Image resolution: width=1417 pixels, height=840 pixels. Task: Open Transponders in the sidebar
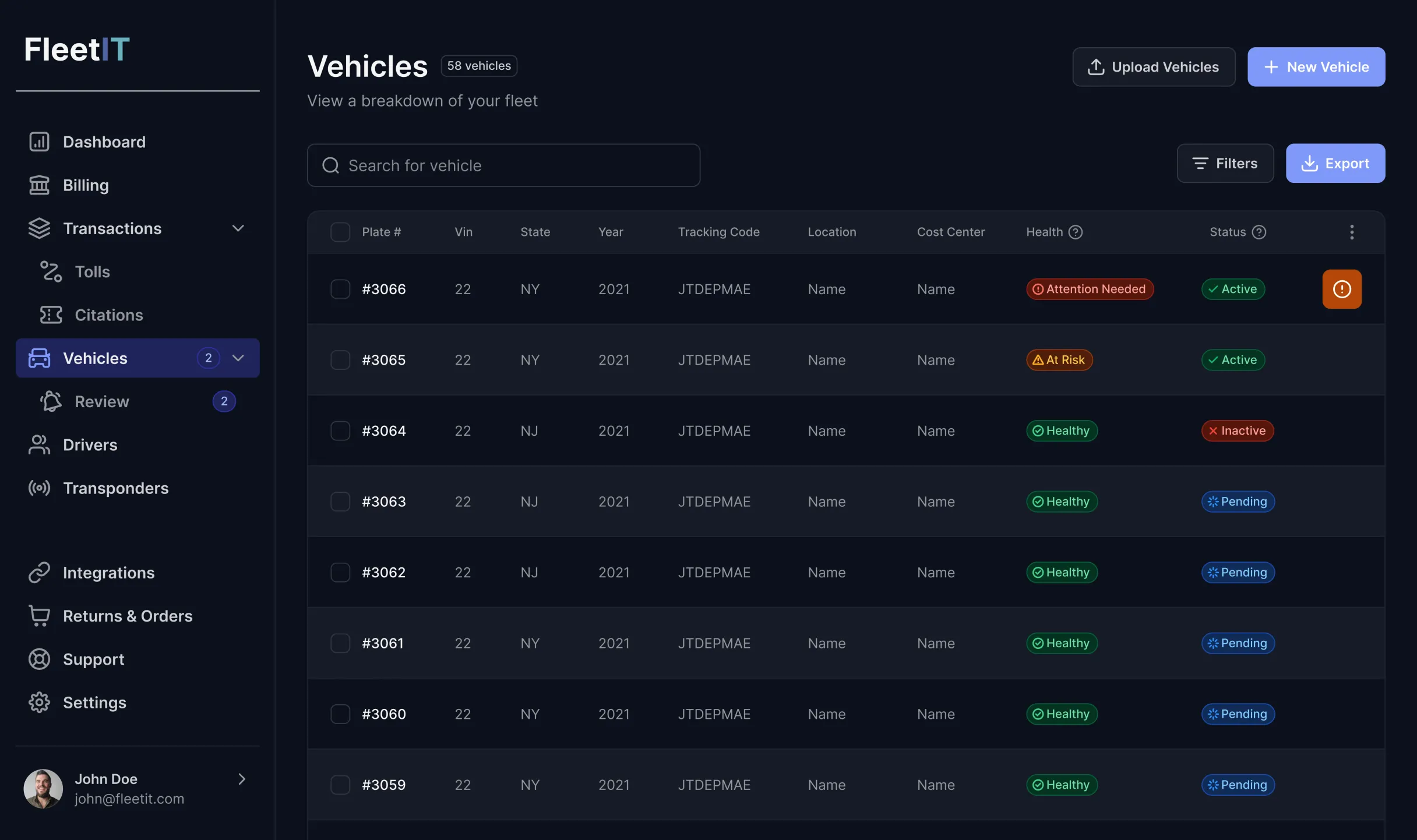tap(138, 488)
